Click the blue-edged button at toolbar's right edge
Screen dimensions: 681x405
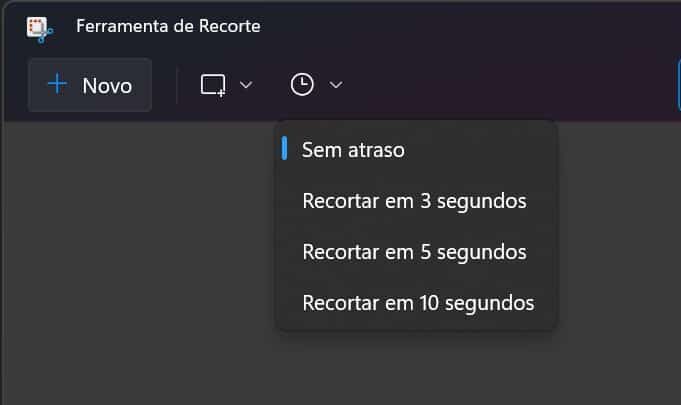[678, 85]
